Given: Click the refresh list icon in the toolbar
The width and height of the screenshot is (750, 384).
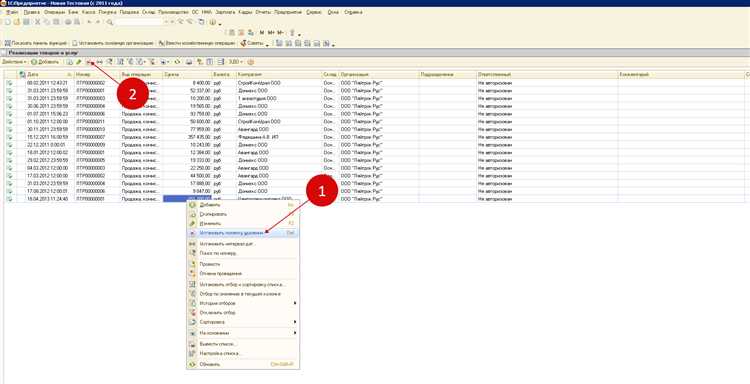Looking at the screenshot, I should 177,62.
